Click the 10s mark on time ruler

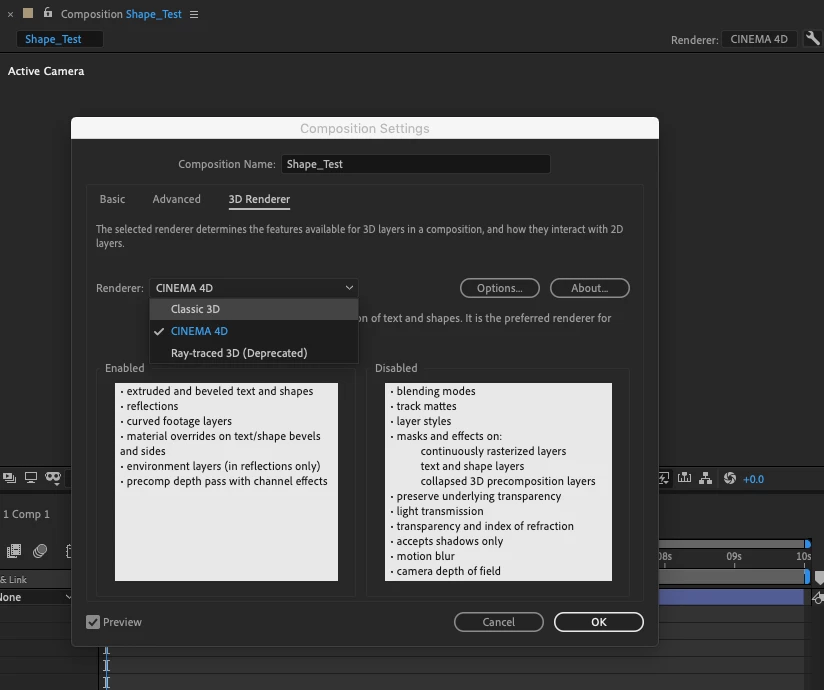coord(804,557)
